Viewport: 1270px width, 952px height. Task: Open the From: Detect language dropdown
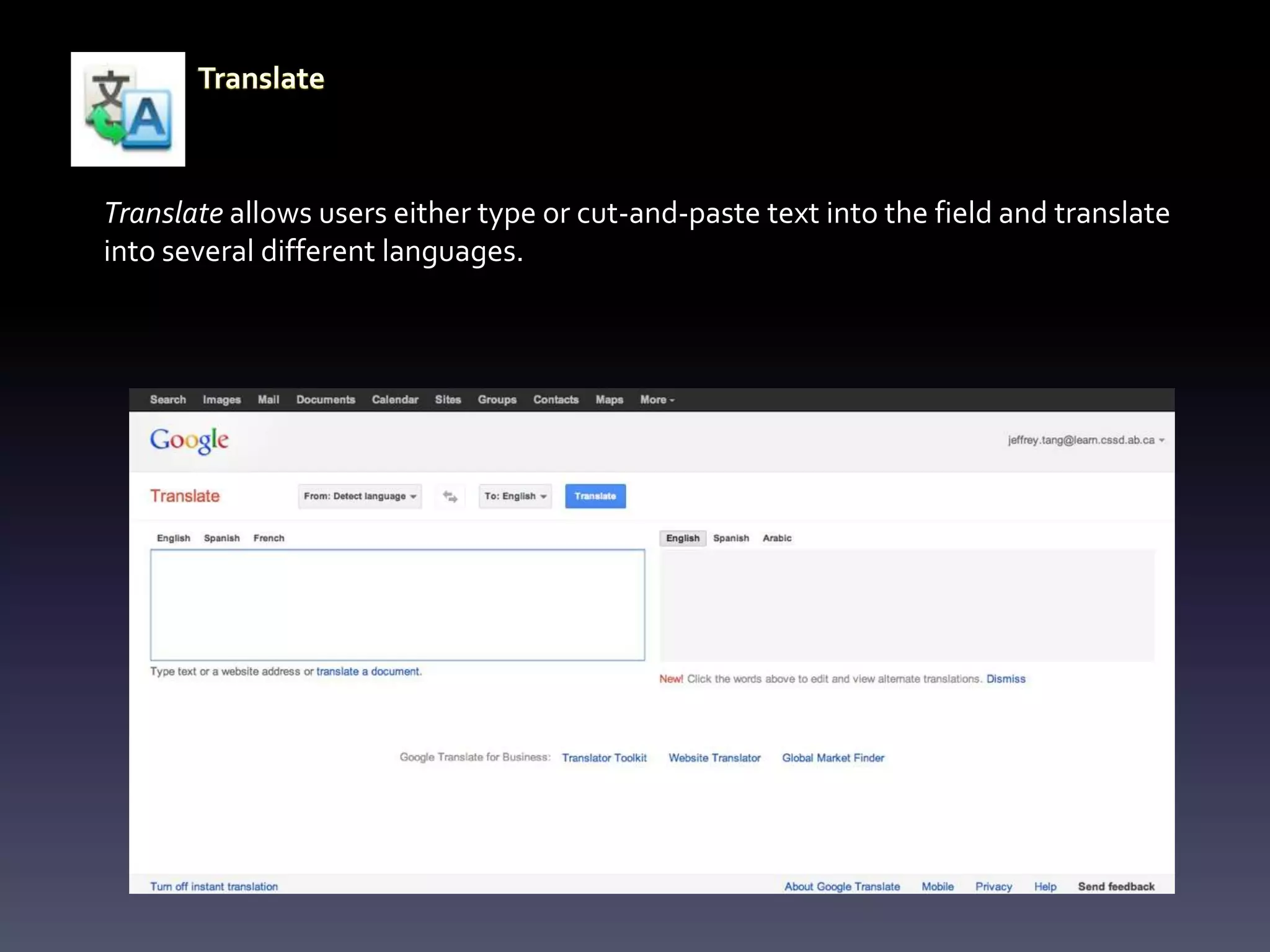(360, 496)
